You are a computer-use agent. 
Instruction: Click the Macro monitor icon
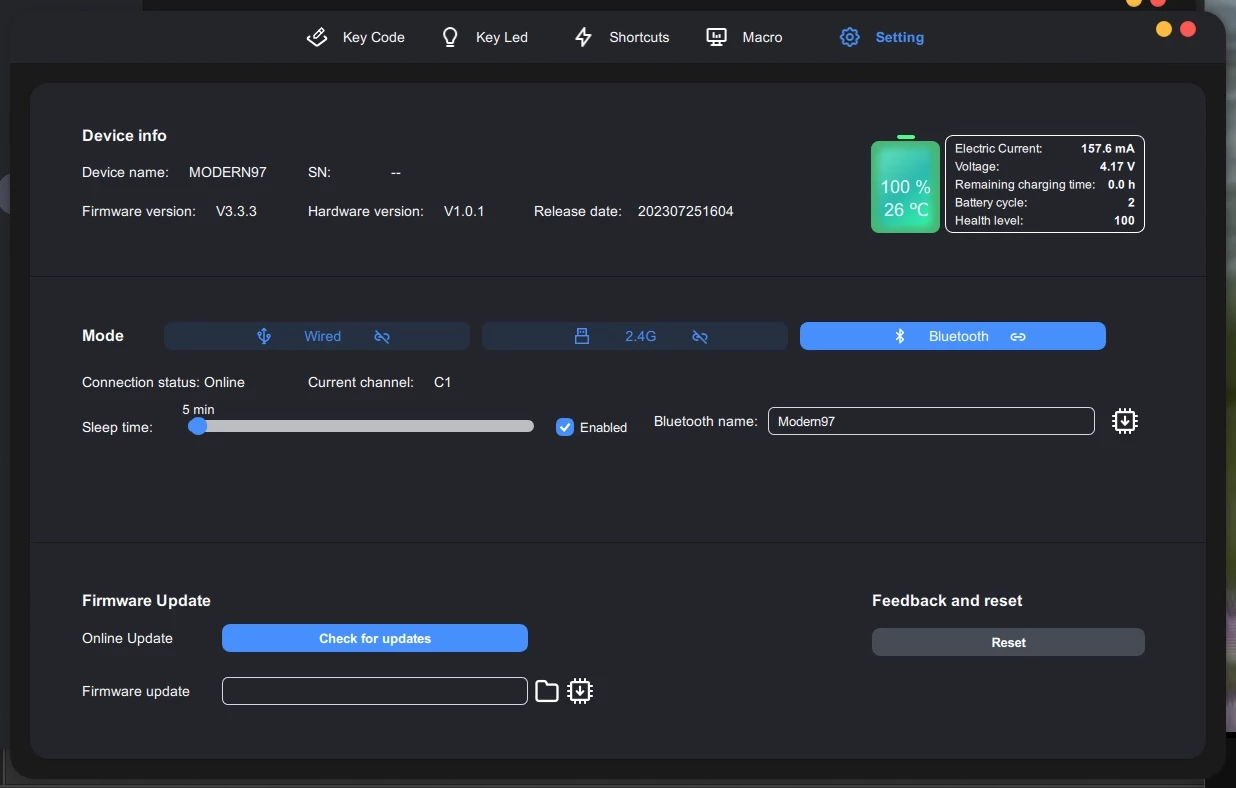tap(716, 37)
